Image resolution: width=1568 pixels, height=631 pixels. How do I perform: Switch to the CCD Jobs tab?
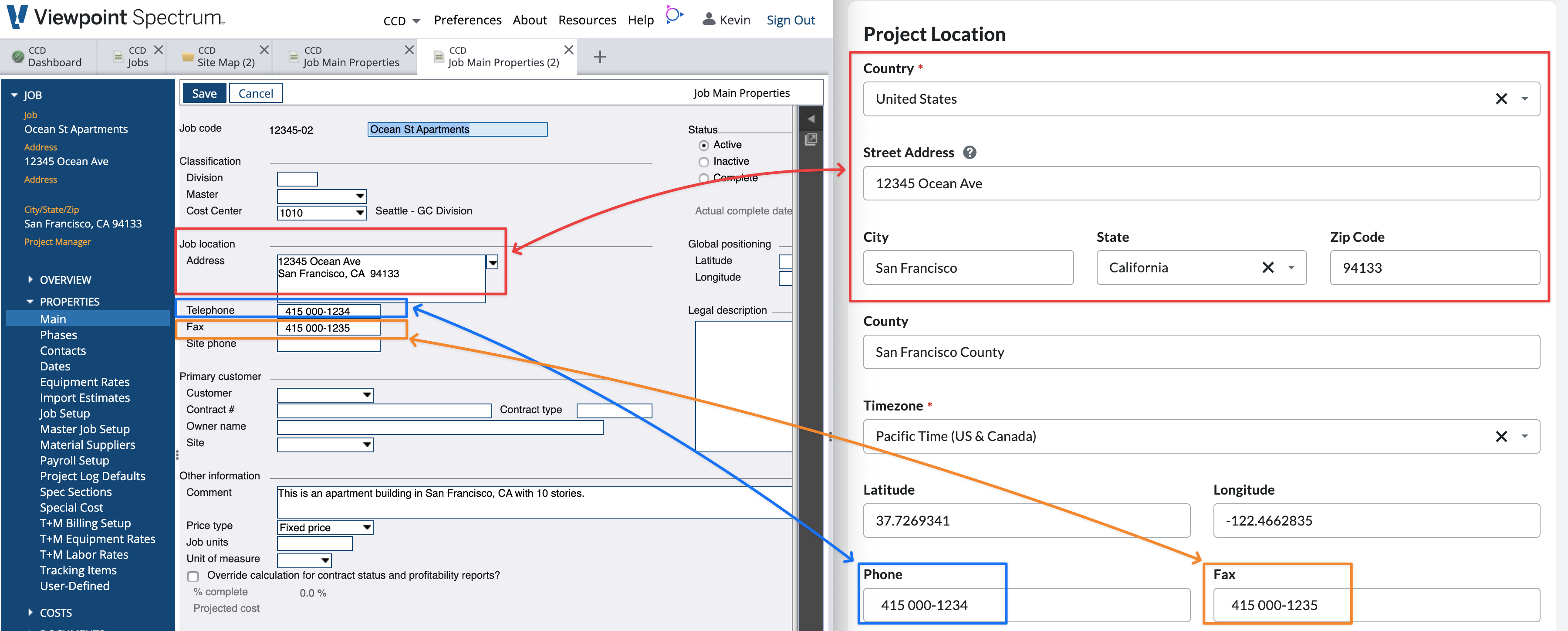point(132,57)
